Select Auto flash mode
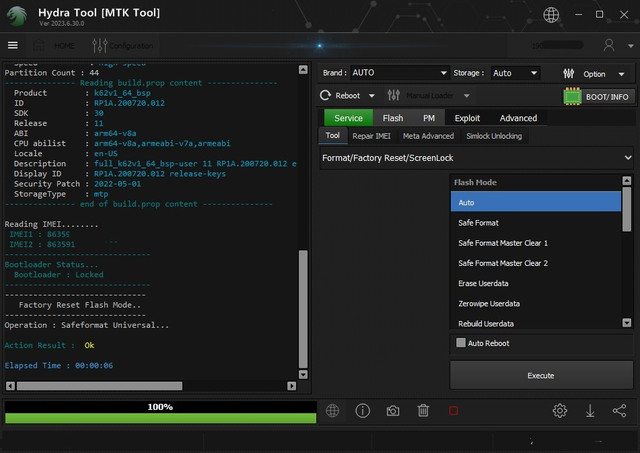The width and height of the screenshot is (640, 453). pos(536,202)
